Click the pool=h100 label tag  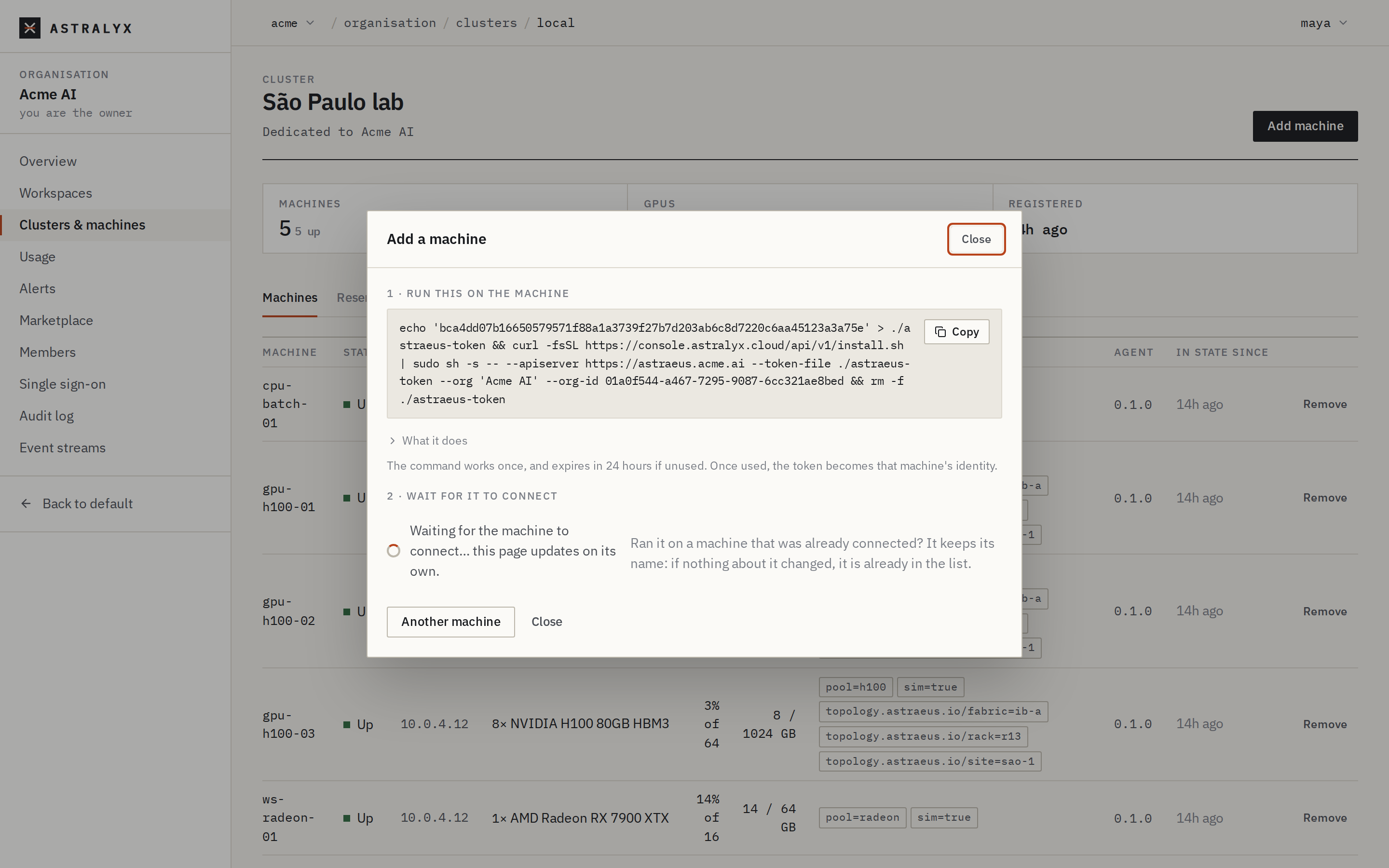[x=855, y=687]
